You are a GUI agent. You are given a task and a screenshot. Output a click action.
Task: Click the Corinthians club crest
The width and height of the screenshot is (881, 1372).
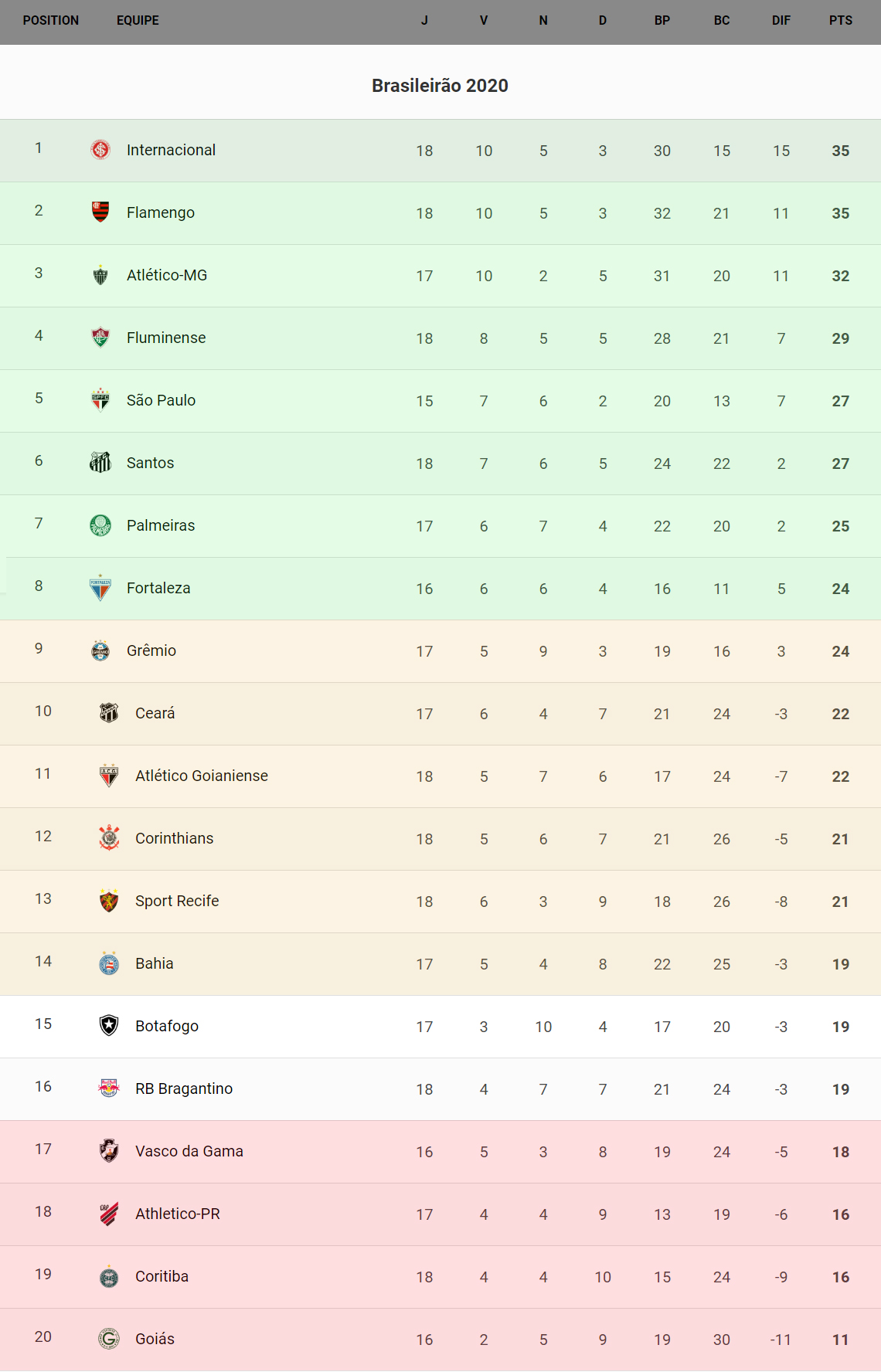click(x=109, y=838)
